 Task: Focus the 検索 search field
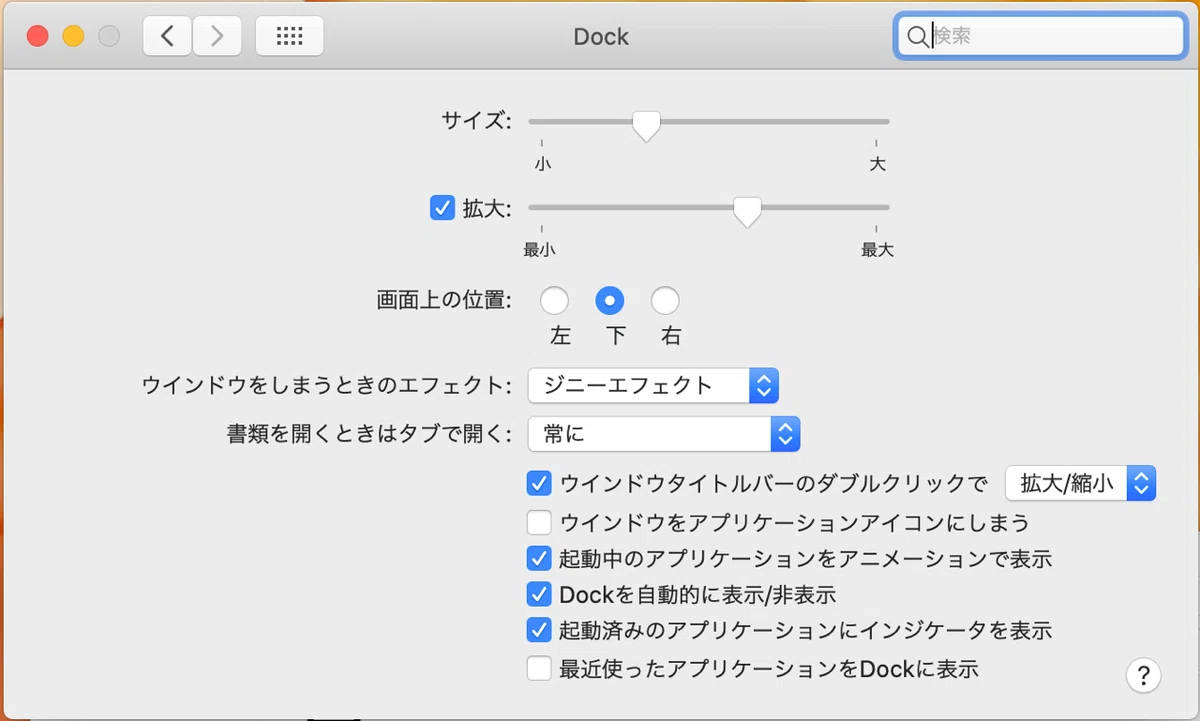click(x=1040, y=37)
